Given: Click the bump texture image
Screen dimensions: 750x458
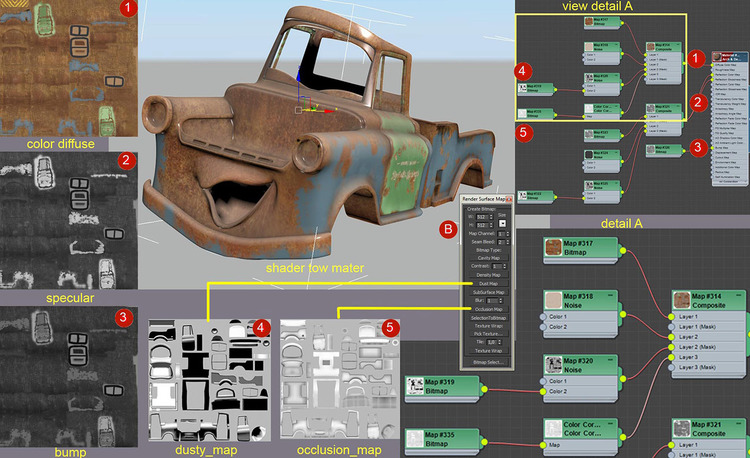Looking at the screenshot, I should (69, 377).
